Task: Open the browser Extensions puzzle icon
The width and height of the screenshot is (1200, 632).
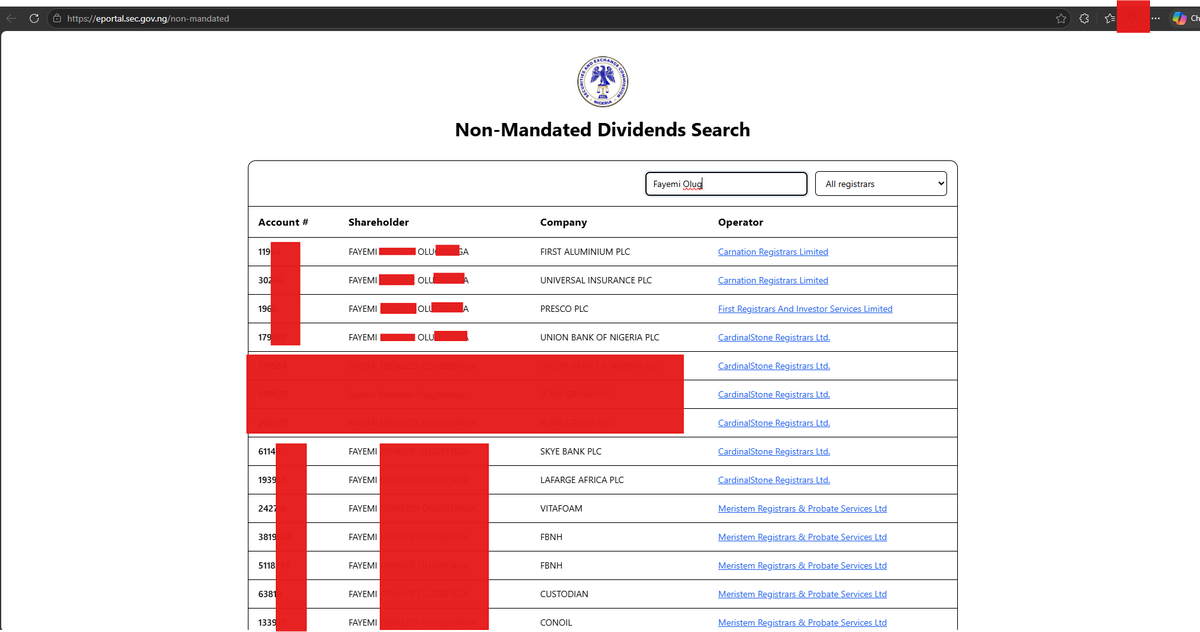Action: pos(1085,18)
